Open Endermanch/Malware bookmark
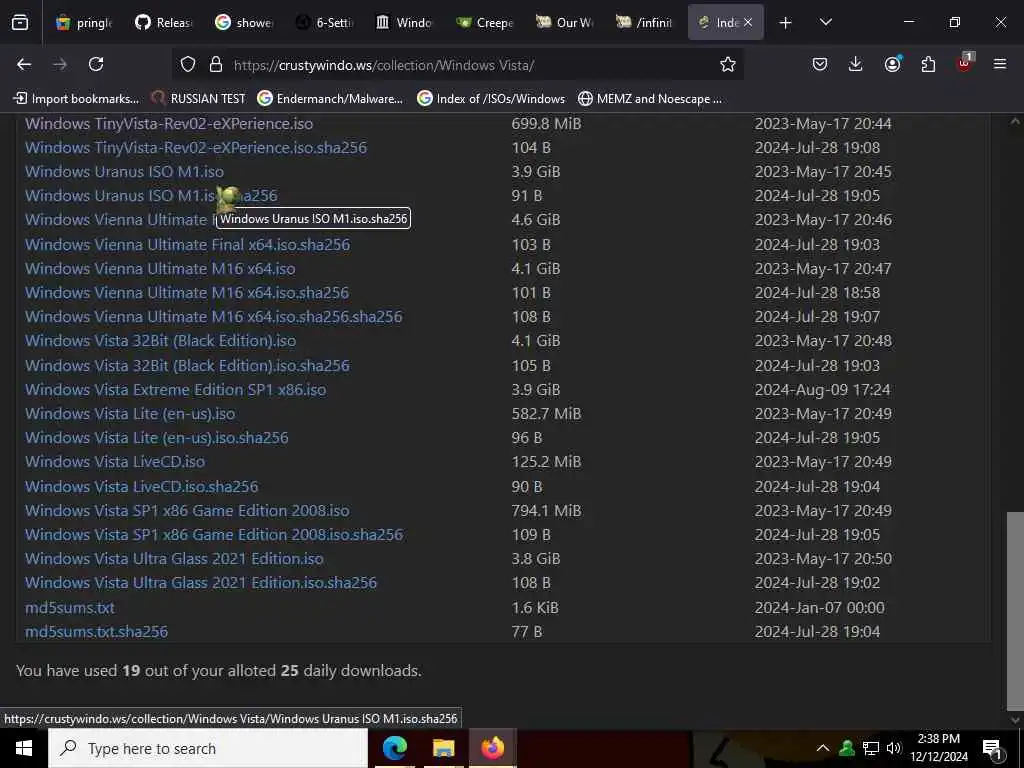This screenshot has height=768, width=1024. point(330,99)
